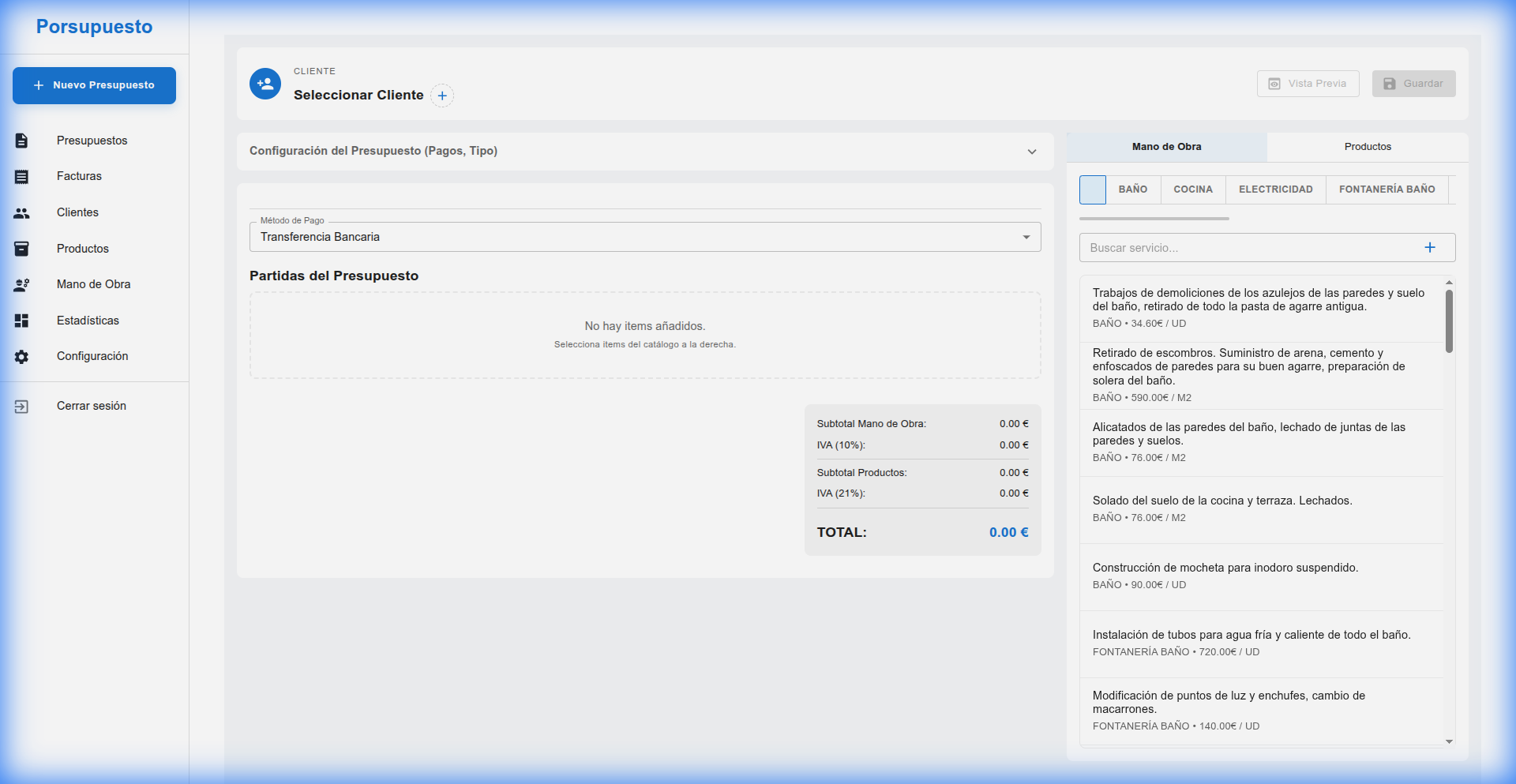This screenshot has width=1516, height=784.
Task: Click the Cerrar sesión logout icon
Action: pos(21,407)
